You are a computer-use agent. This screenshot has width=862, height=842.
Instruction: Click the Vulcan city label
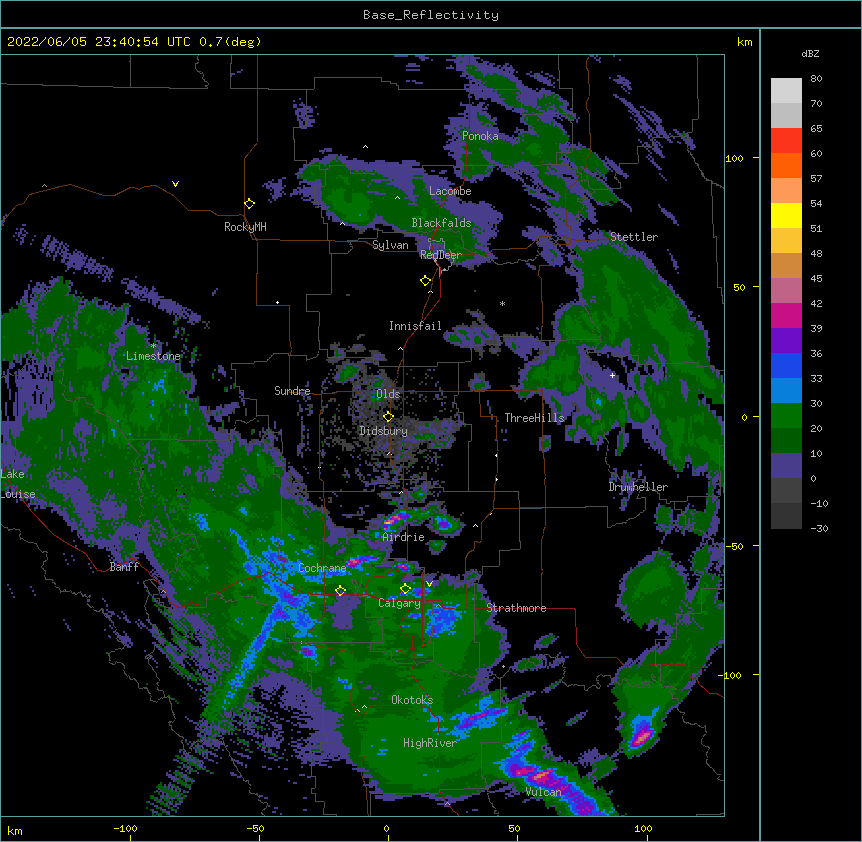click(x=543, y=792)
